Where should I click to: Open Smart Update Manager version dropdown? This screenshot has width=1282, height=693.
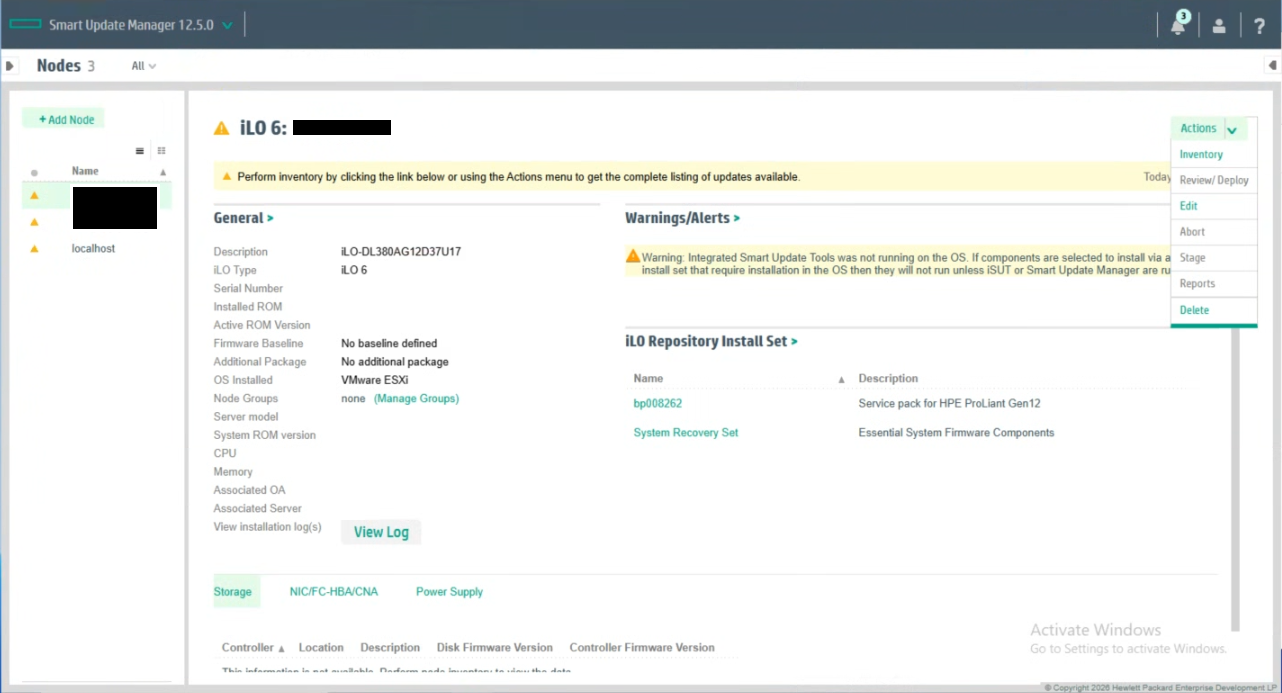tap(227, 25)
